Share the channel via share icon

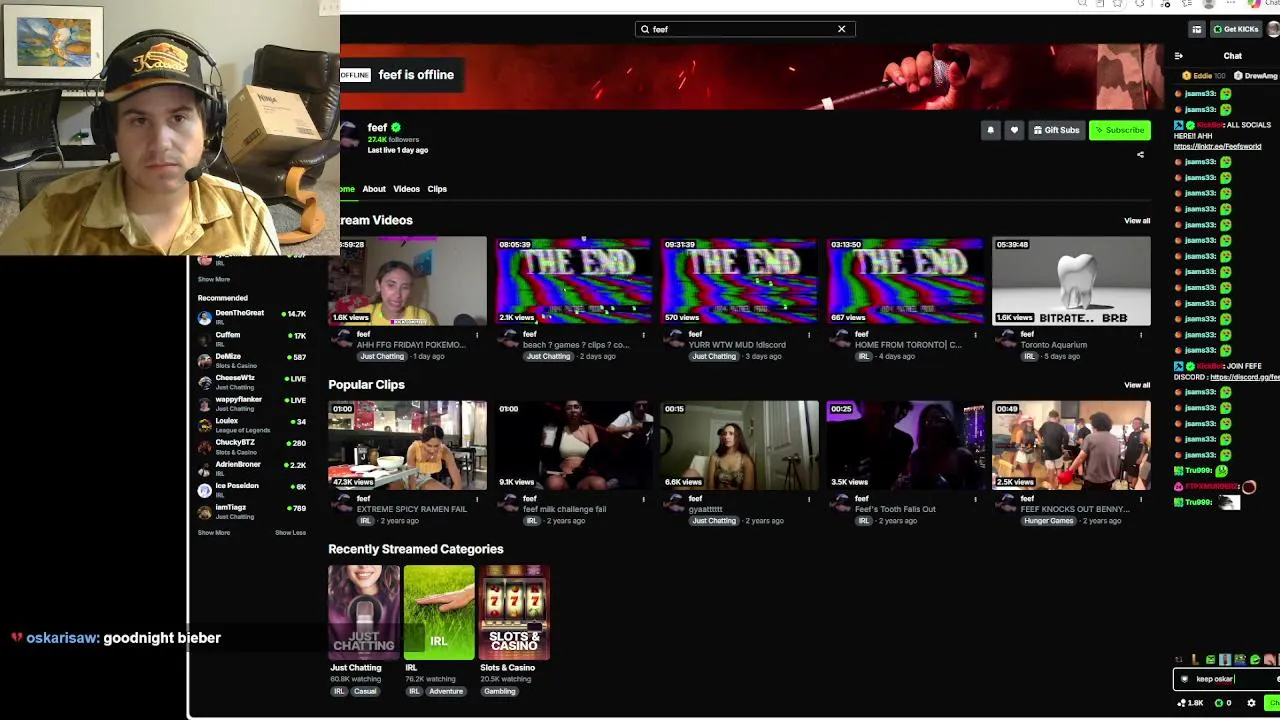tap(1140, 155)
